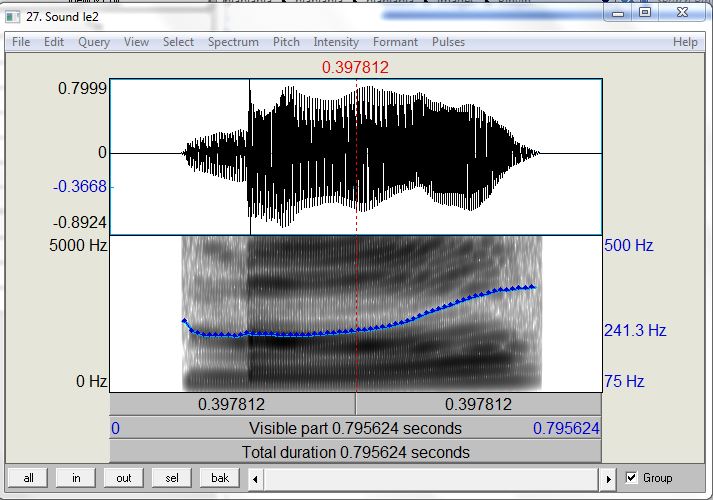The width and height of the screenshot is (713, 500).
Task: Minimize the Sound le2 window
Action: [x=618, y=13]
